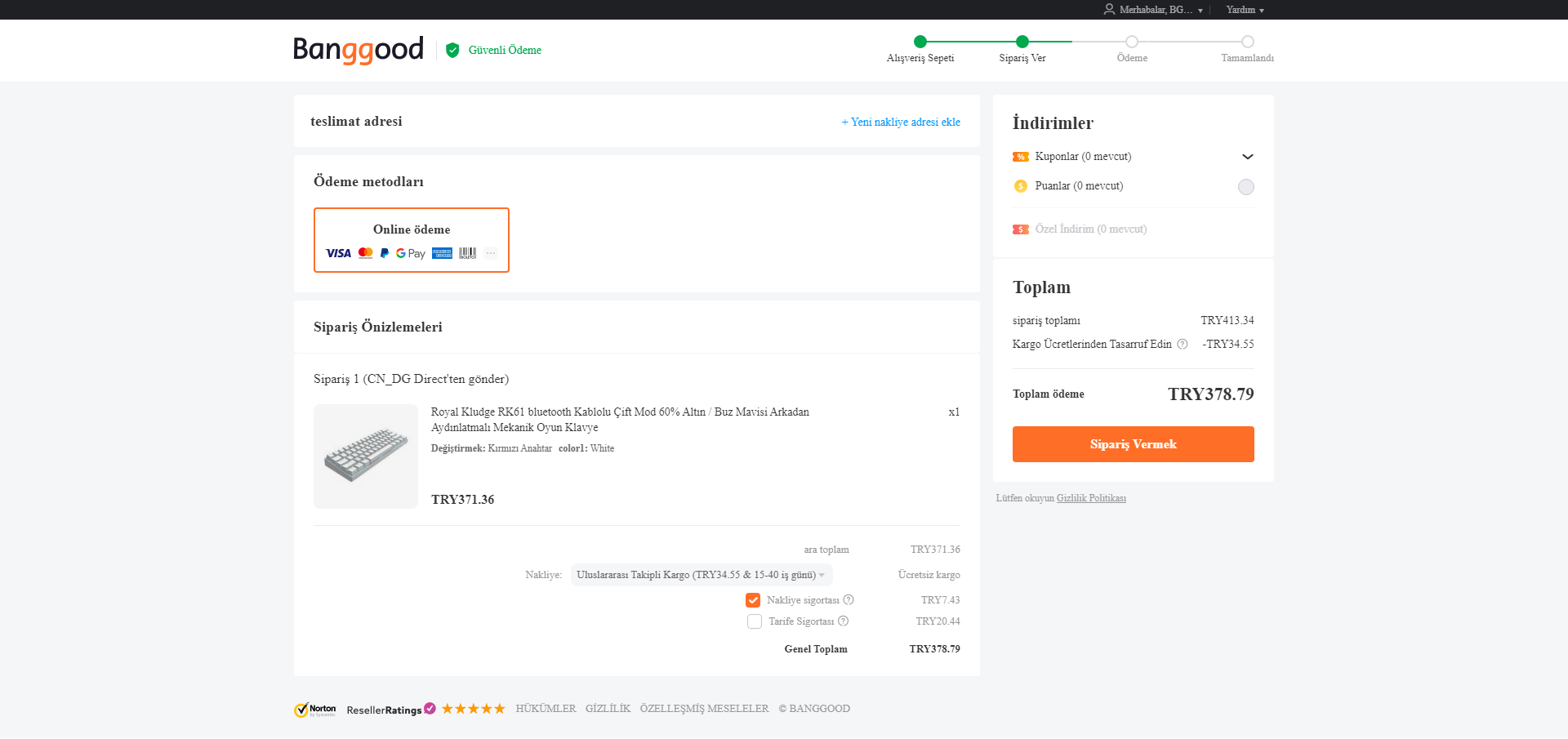Screen dimensions: 1568x739
Task: Click the TRY7.43 shipping insurance price
Action: tap(941, 600)
